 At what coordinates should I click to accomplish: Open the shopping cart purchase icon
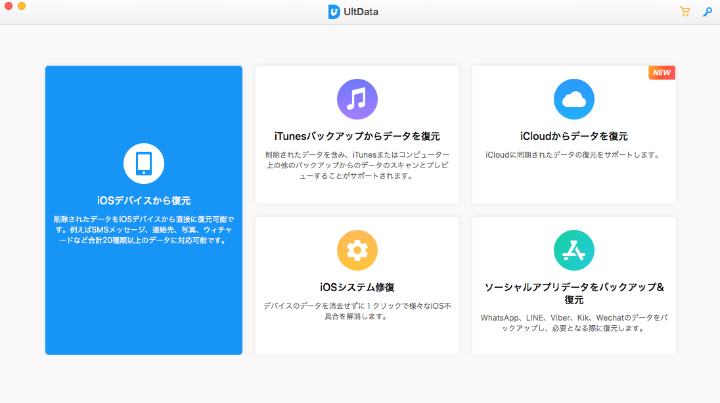pos(685,11)
